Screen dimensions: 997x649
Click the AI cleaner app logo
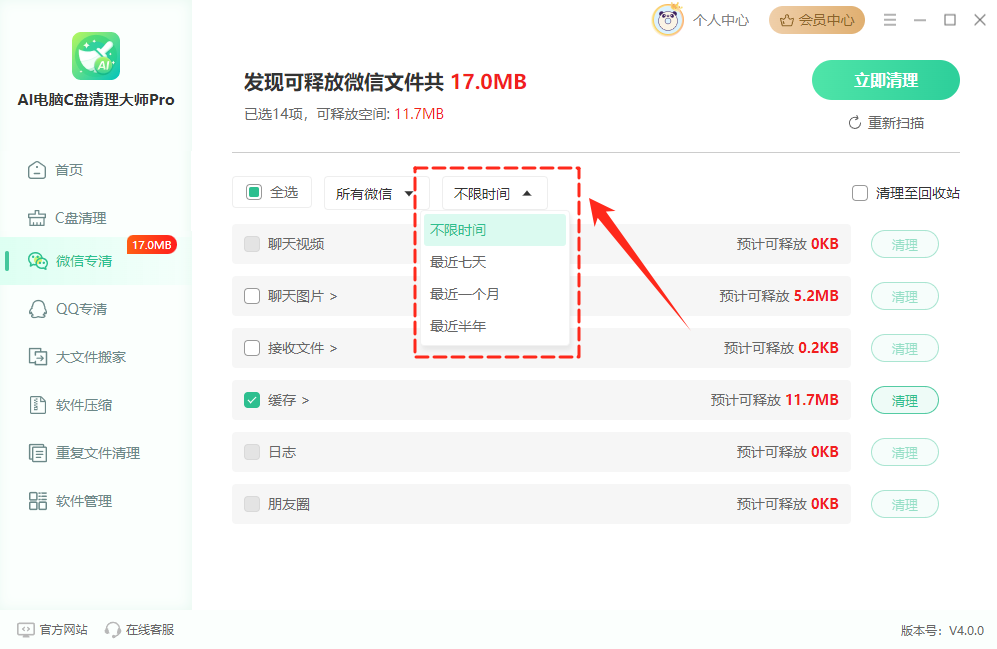click(x=96, y=56)
